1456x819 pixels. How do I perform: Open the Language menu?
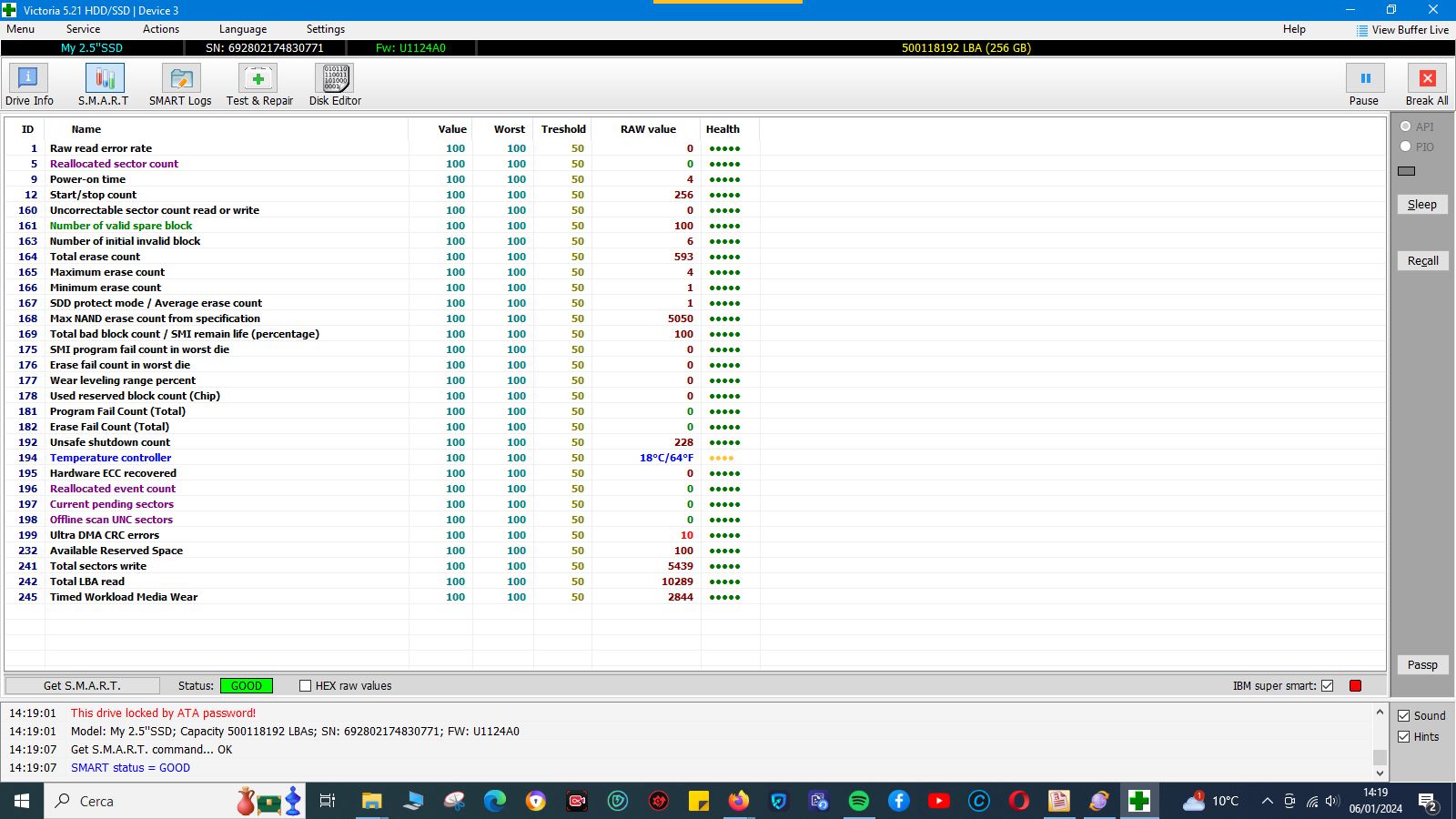coord(243,29)
